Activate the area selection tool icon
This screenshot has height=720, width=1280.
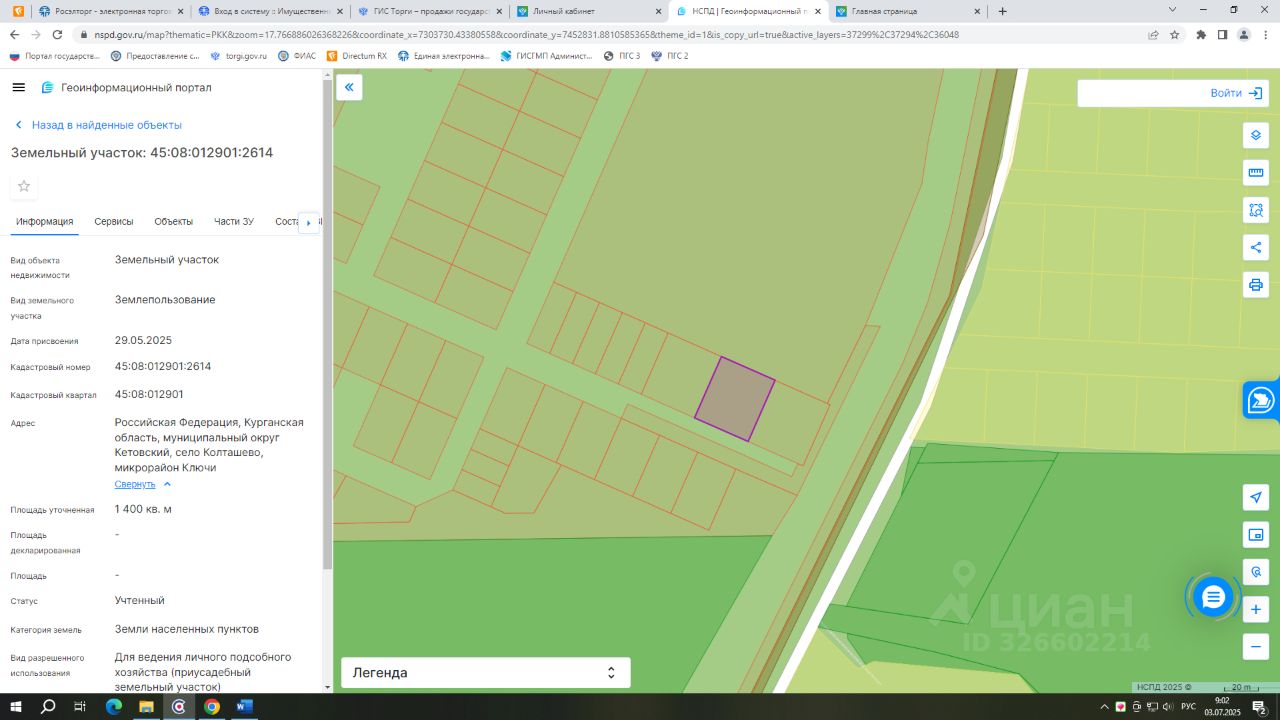pos(1256,210)
